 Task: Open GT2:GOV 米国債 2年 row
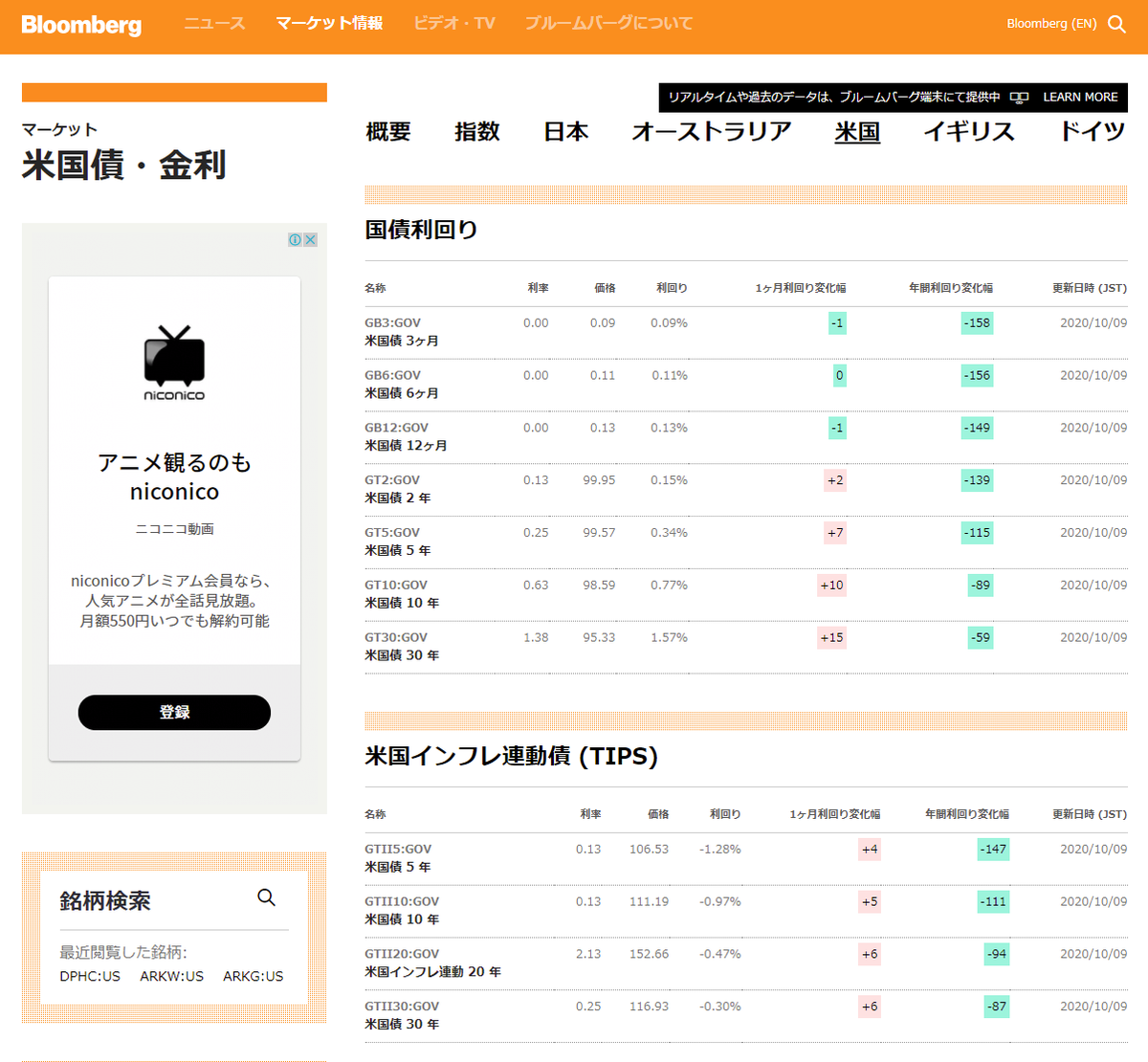pyautogui.click(x=746, y=490)
